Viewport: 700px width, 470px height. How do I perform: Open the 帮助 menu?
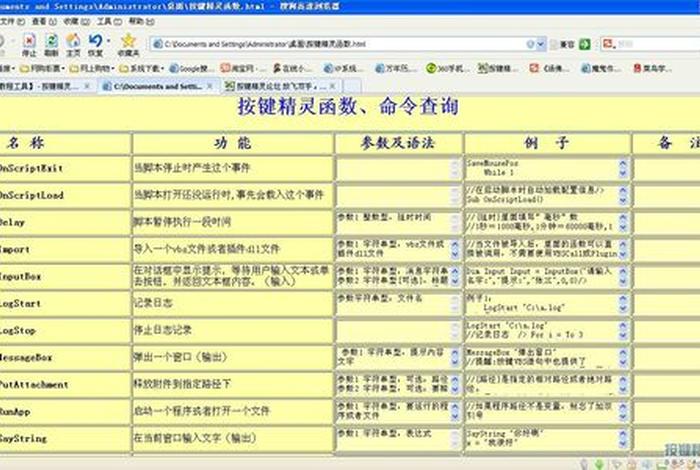click(x=142, y=21)
